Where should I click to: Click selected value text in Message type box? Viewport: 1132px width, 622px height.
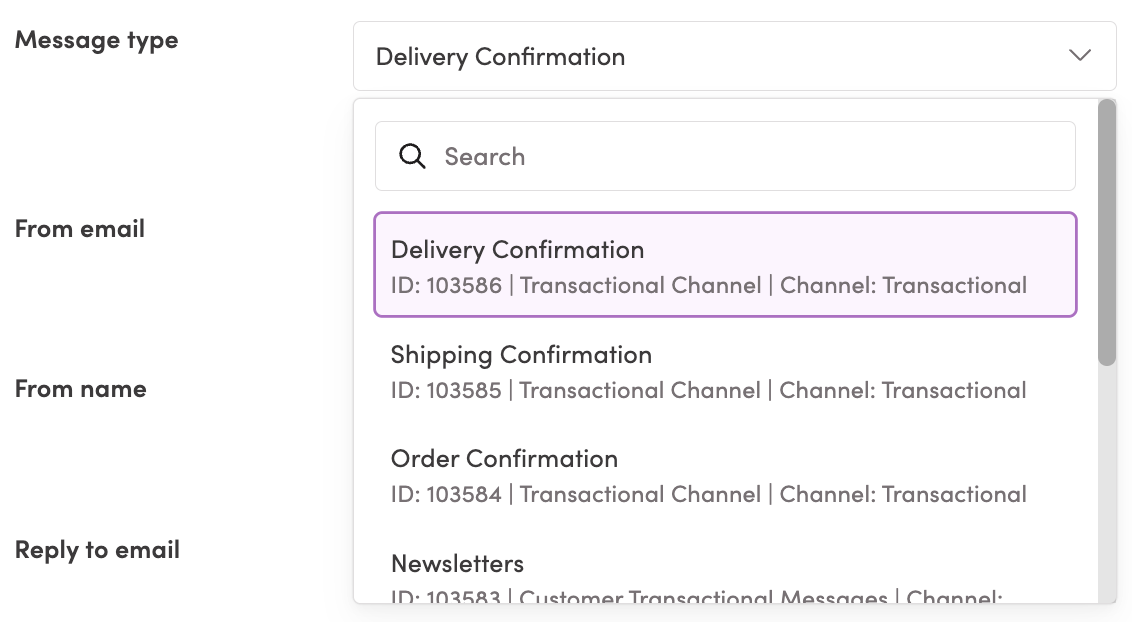[x=500, y=57]
